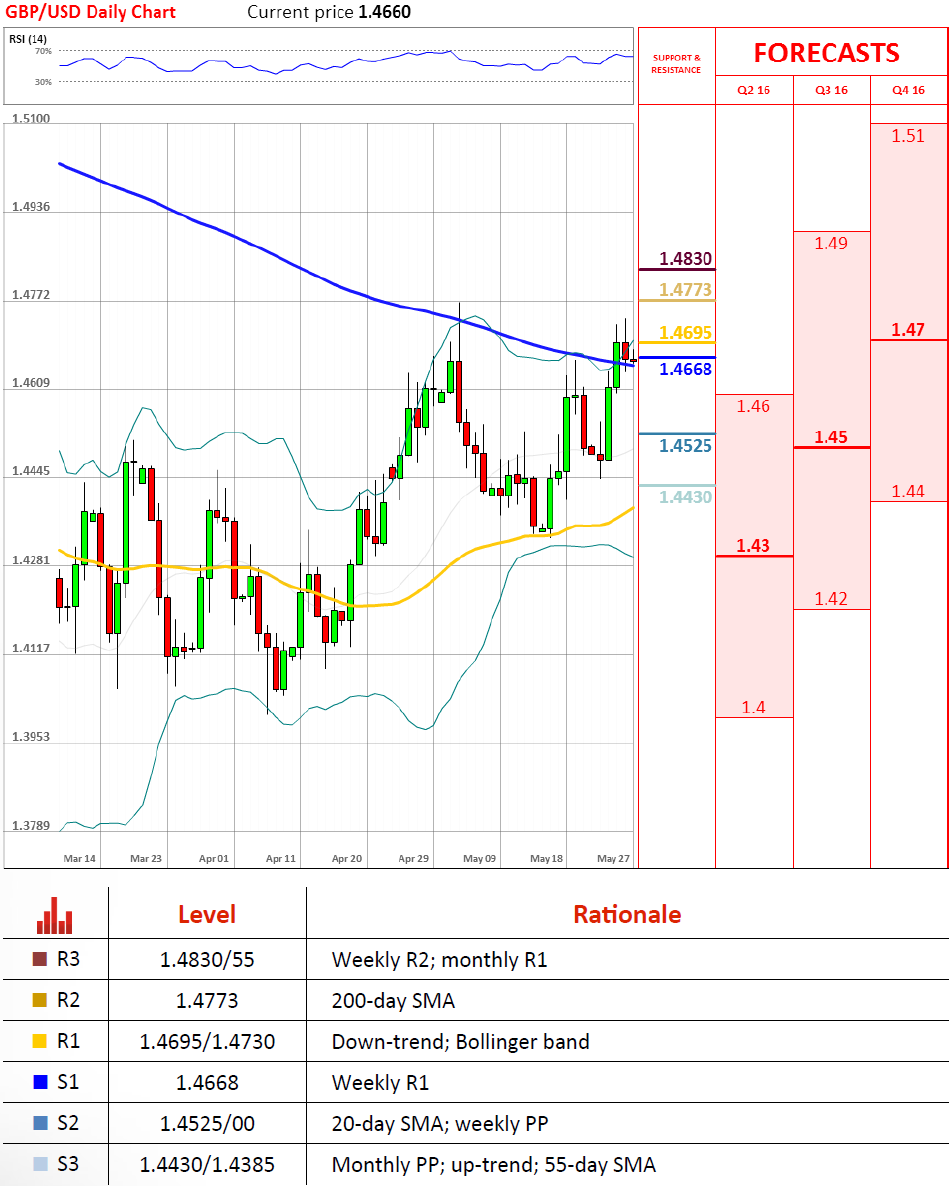The width and height of the screenshot is (951, 1186).
Task: Click the Q4 16 median forecast 1.47
Action: click(x=908, y=330)
